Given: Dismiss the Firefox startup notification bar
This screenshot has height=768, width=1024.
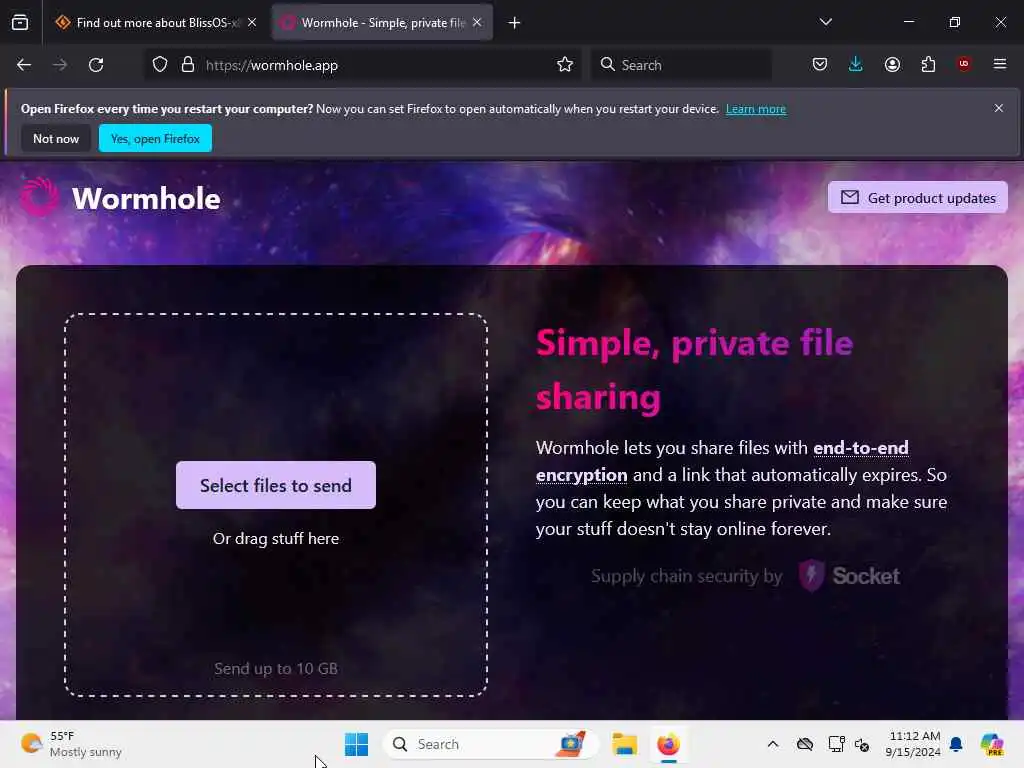Looking at the screenshot, I should [999, 108].
